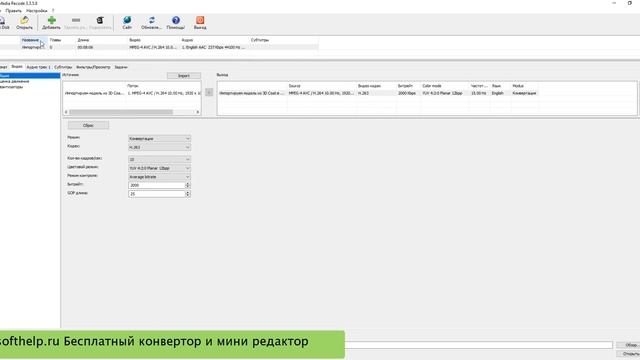Click the source list scrollbar left arrow
The height and width of the screenshot is (360, 640).
coord(66,112)
